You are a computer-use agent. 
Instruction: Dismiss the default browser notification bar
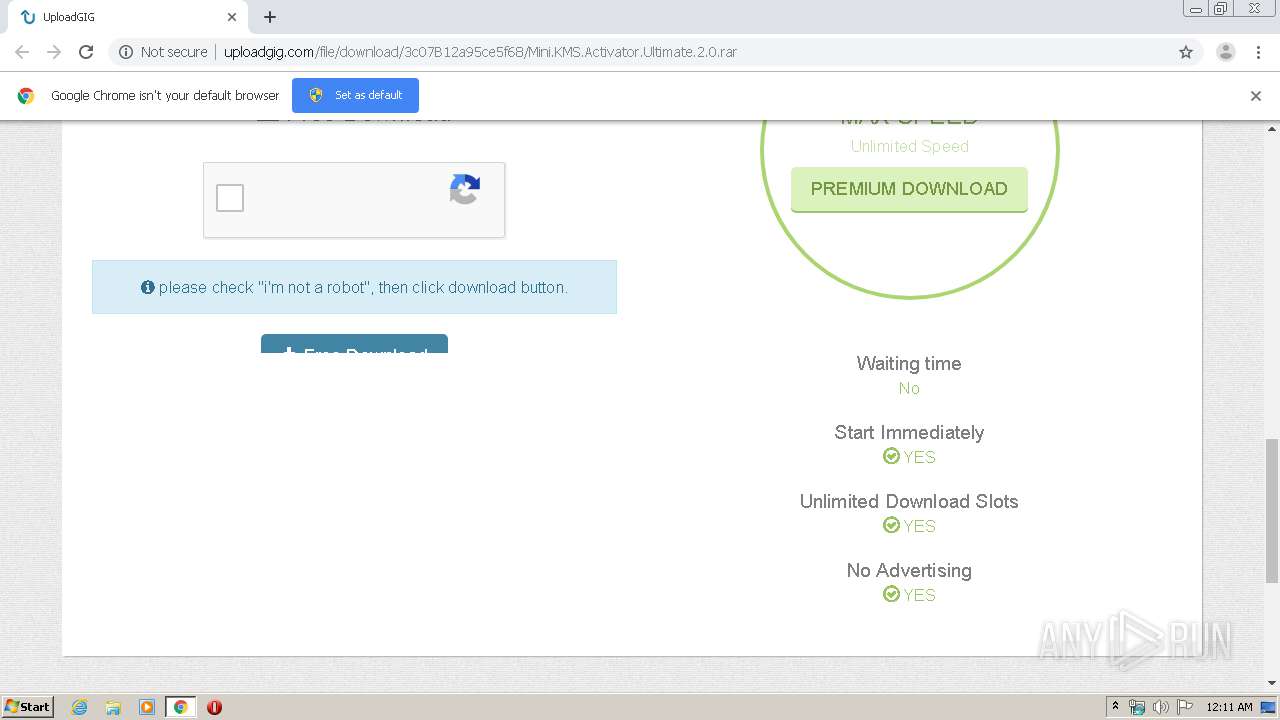point(1256,96)
